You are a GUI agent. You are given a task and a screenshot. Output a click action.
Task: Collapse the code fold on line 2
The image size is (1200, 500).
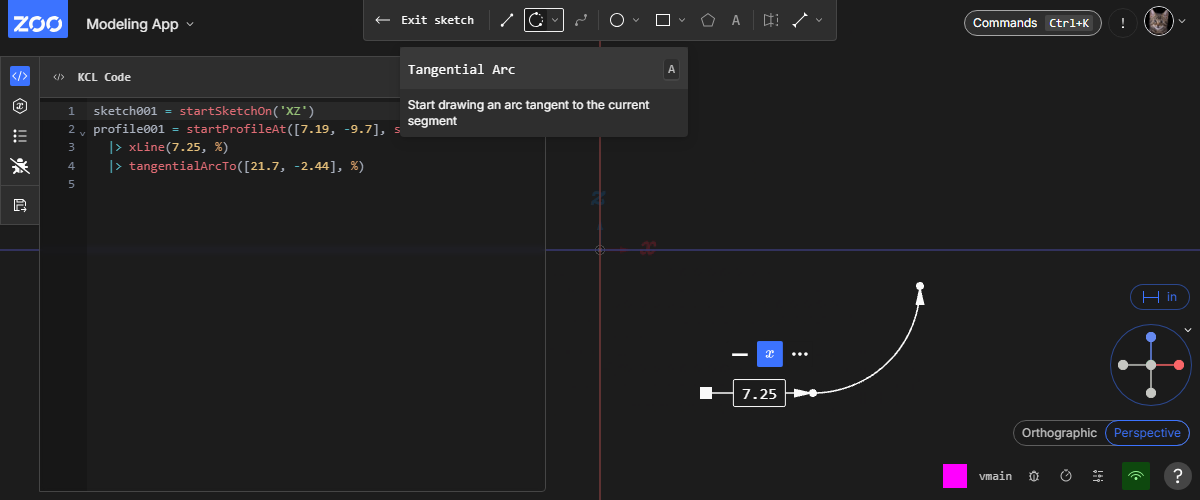(82, 131)
